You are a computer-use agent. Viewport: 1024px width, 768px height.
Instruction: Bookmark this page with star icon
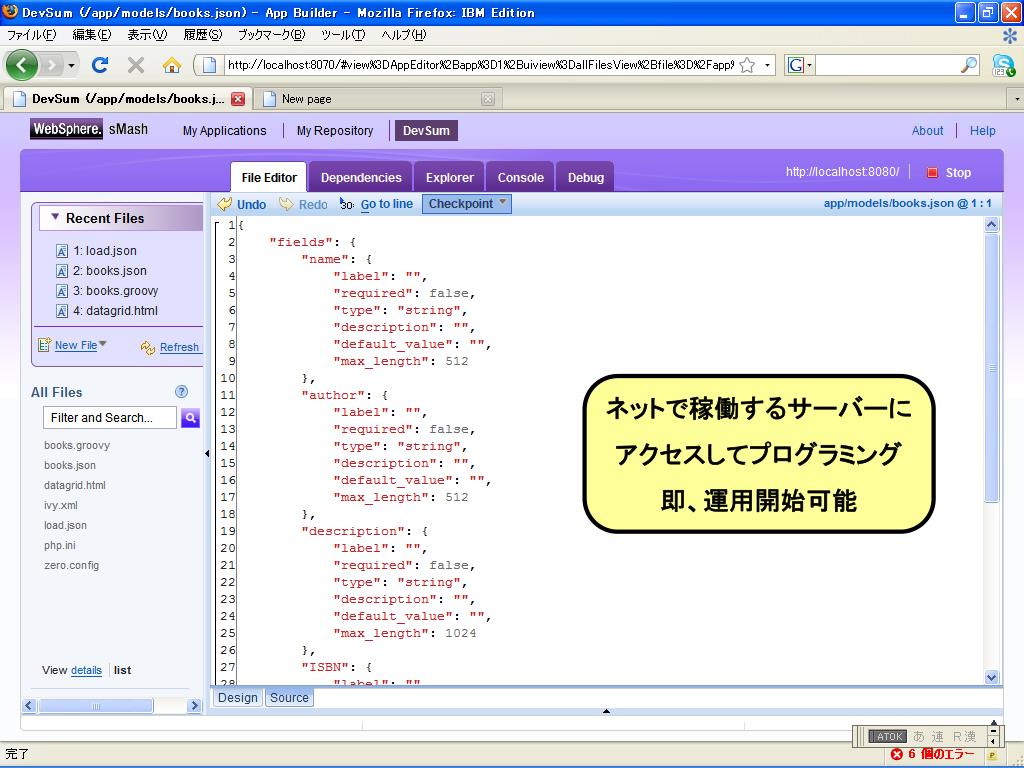click(x=748, y=65)
